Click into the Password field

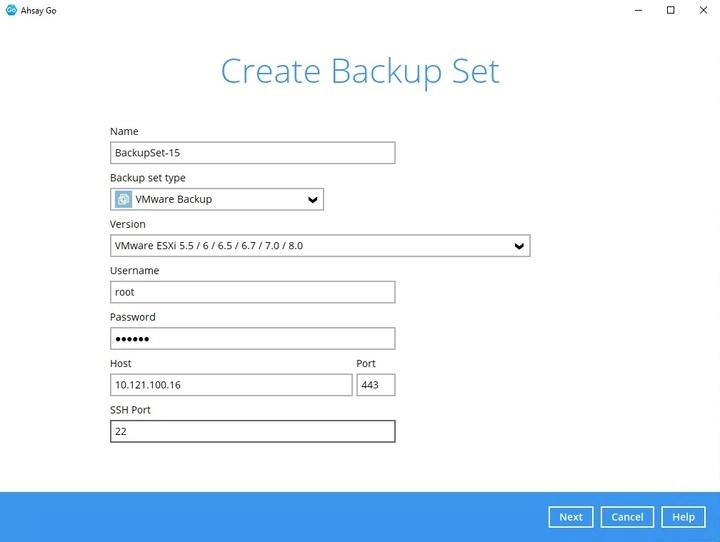[253, 339]
